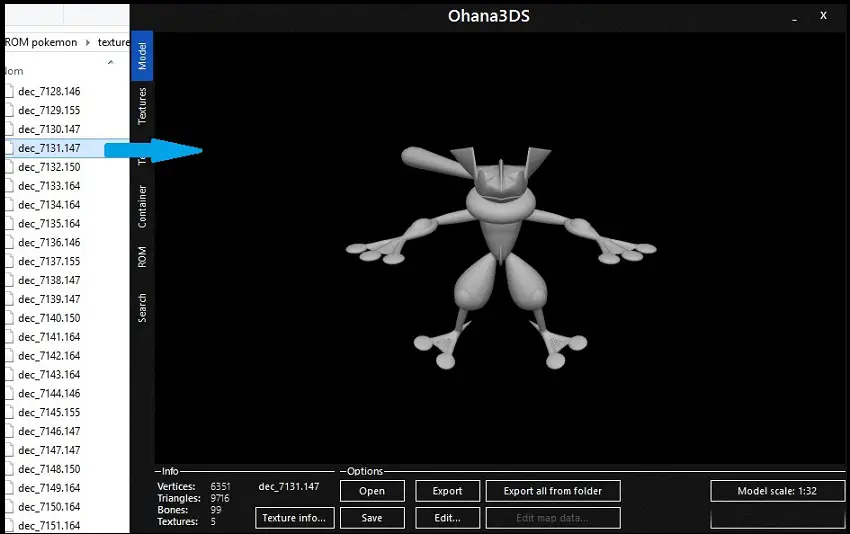The width and height of the screenshot is (850, 534).
Task: Select file dec_7133.164
Action: point(49,186)
